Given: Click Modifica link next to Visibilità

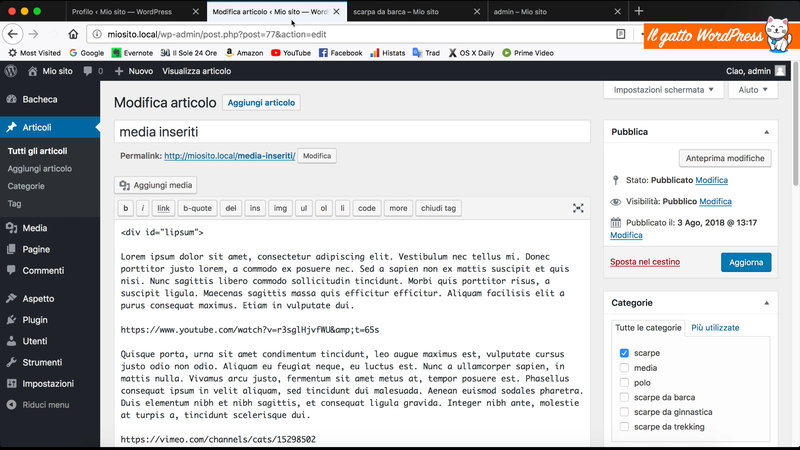Looking at the screenshot, I should point(715,202).
